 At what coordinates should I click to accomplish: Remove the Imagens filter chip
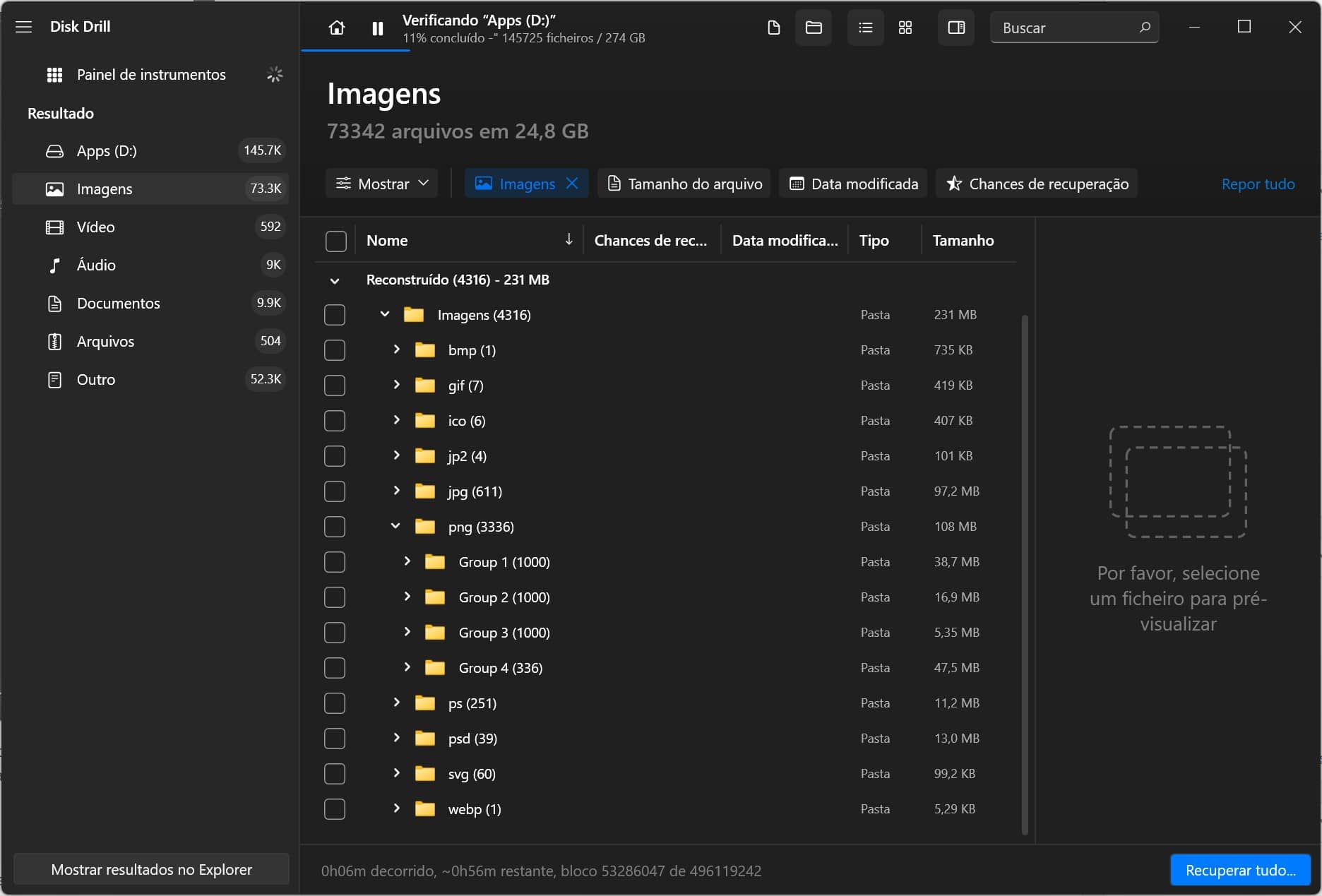572,184
